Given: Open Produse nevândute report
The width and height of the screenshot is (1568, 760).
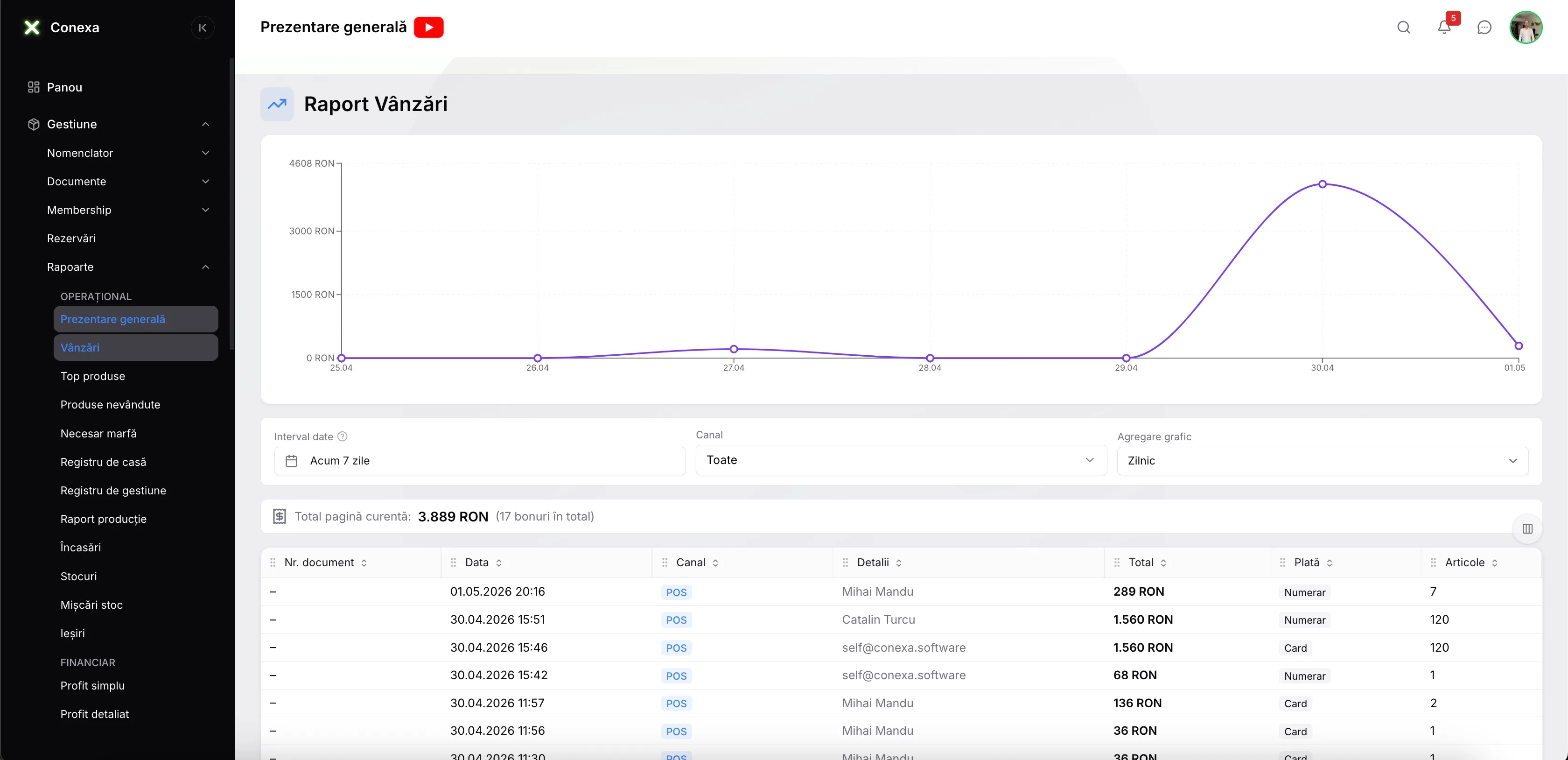Looking at the screenshot, I should point(110,405).
